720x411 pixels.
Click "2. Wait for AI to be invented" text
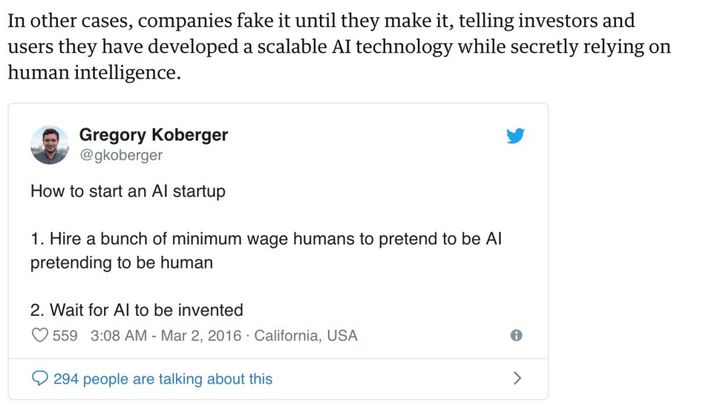coord(137,310)
